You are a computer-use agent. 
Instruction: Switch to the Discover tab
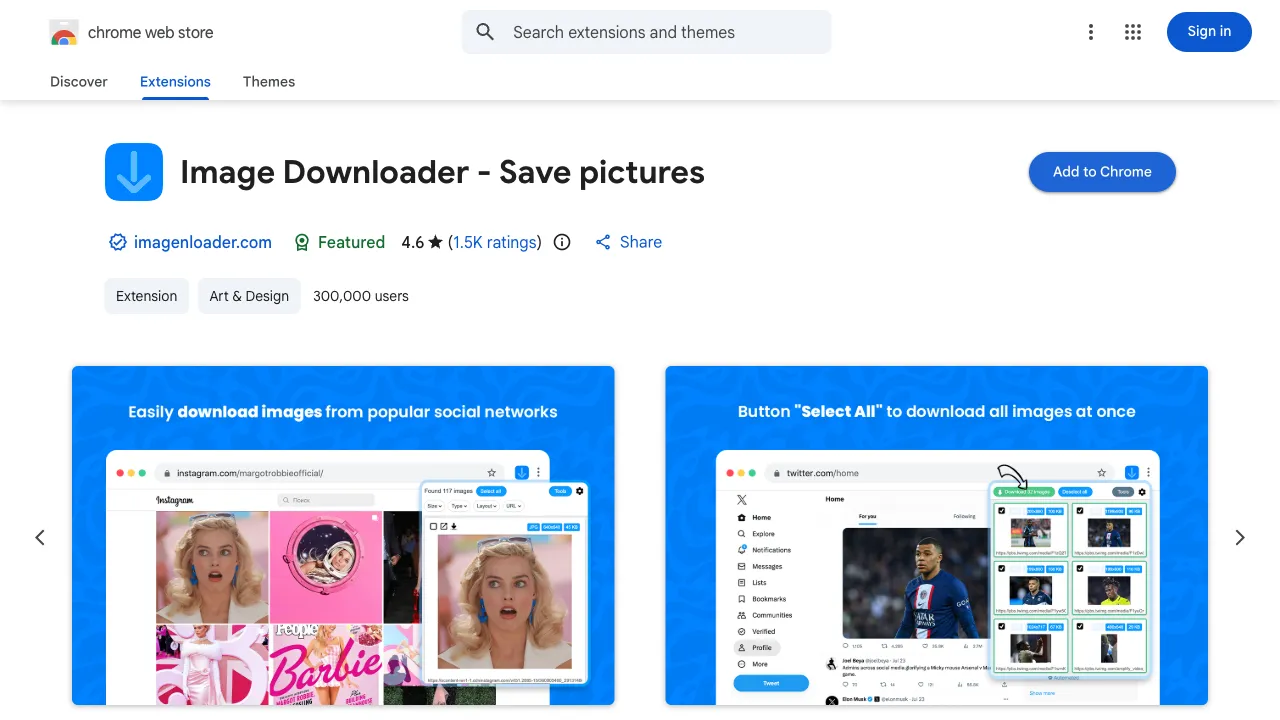click(79, 82)
